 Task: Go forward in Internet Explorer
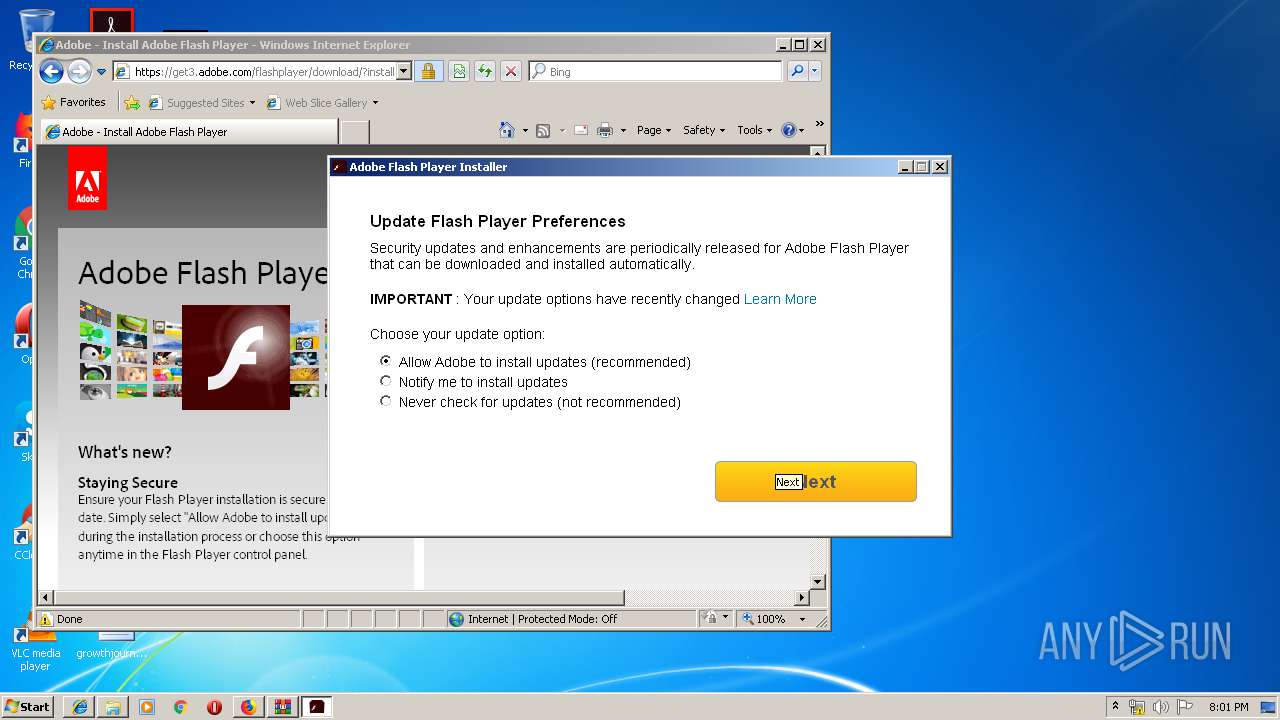[x=79, y=71]
